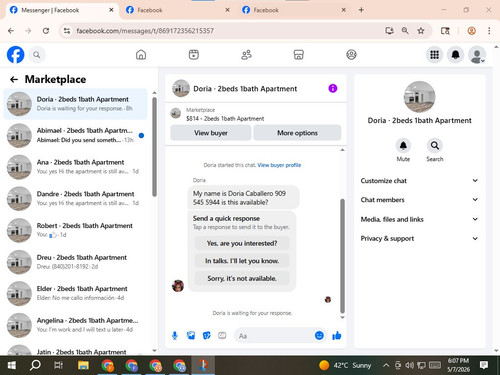Click the conversation list scrollbar
Image resolution: width=500 pixels, height=375 pixels.
point(154,147)
